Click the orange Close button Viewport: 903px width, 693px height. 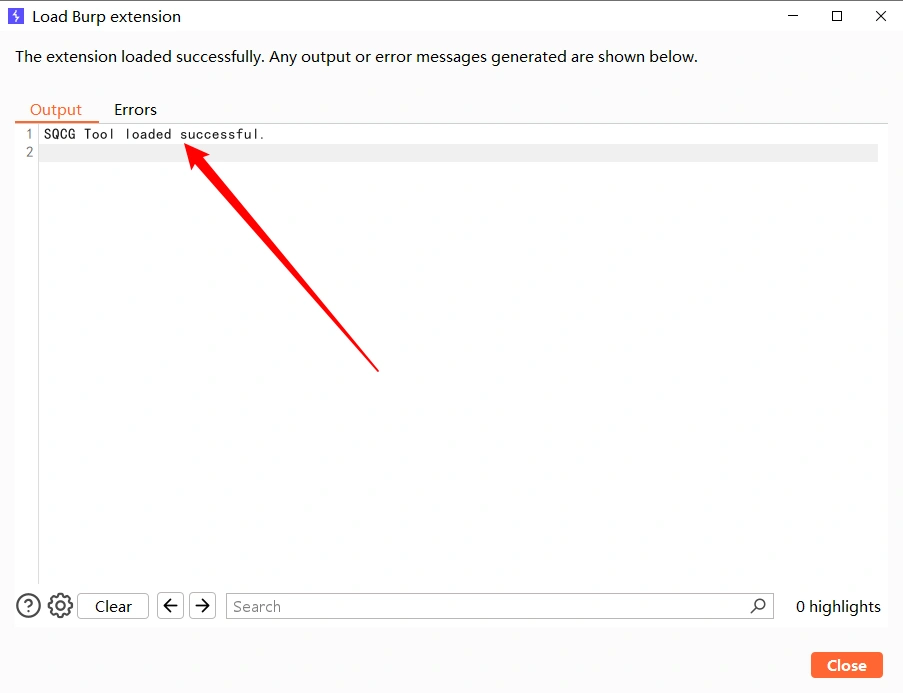point(846,665)
